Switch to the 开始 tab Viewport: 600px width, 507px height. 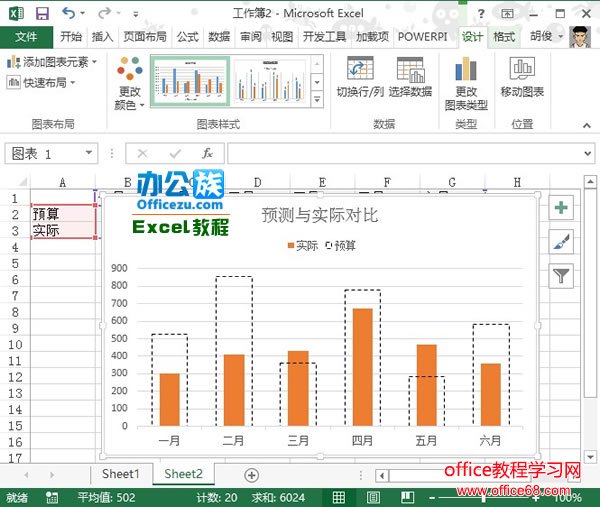pyautogui.click(x=71, y=37)
